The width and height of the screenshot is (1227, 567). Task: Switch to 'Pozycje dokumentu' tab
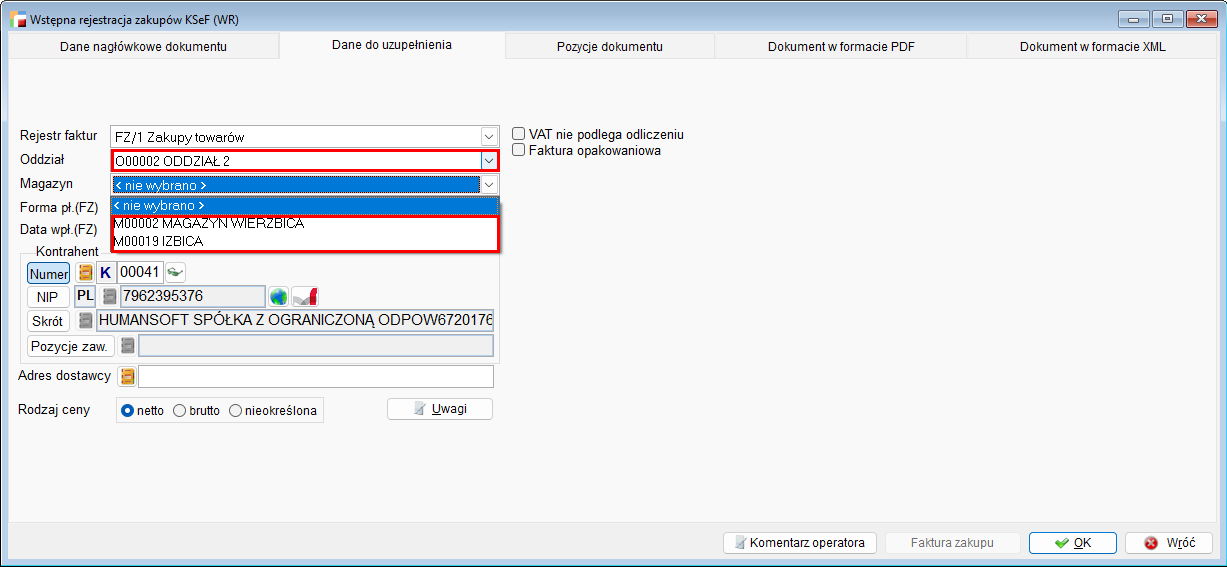(x=609, y=46)
